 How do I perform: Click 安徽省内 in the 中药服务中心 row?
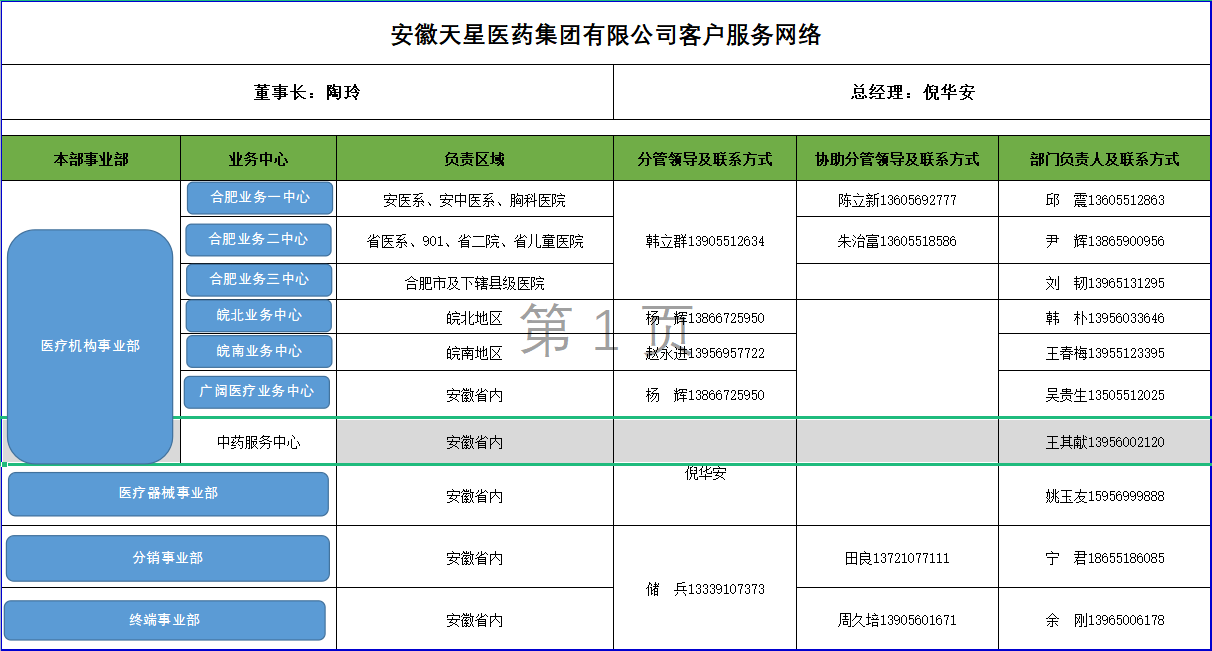(475, 442)
